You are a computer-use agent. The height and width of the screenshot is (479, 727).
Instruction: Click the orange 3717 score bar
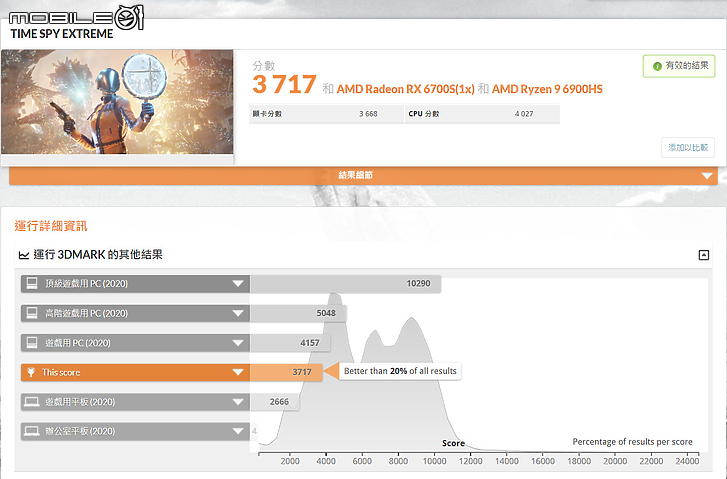pyautogui.click(x=286, y=372)
